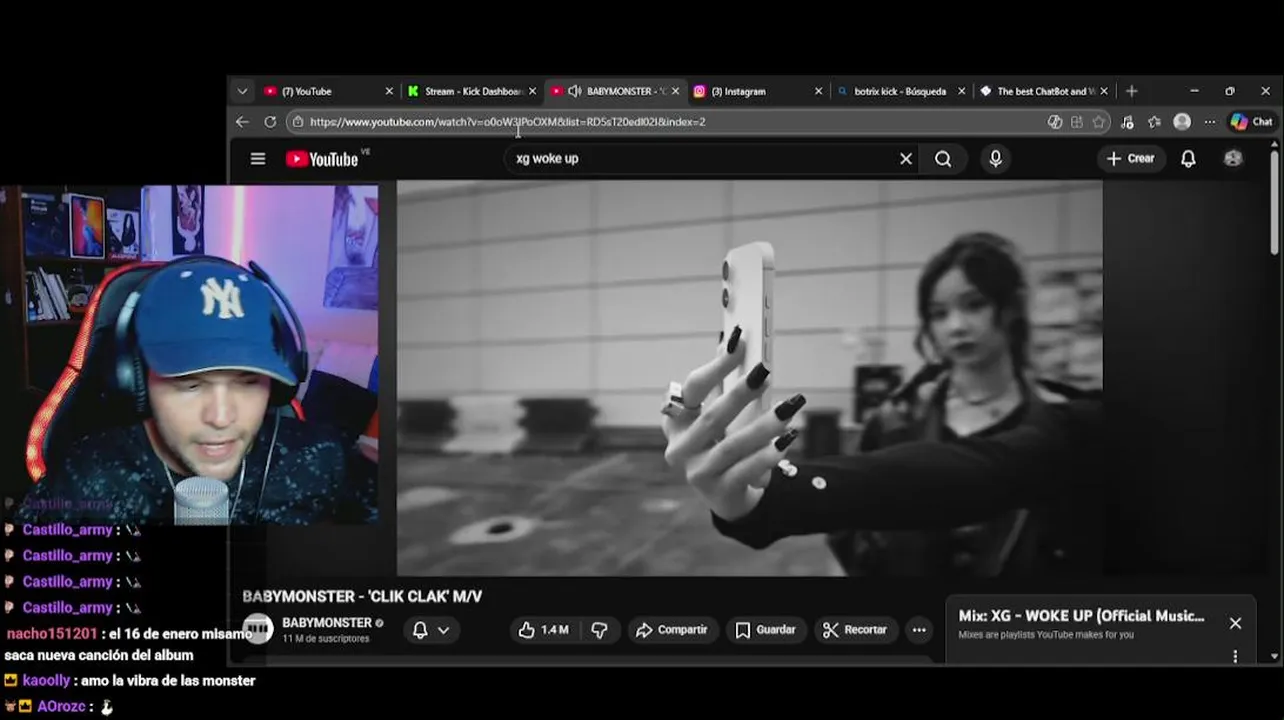Open the BABYMONSTER channel name link
This screenshot has width=1284, height=720.
pos(327,623)
